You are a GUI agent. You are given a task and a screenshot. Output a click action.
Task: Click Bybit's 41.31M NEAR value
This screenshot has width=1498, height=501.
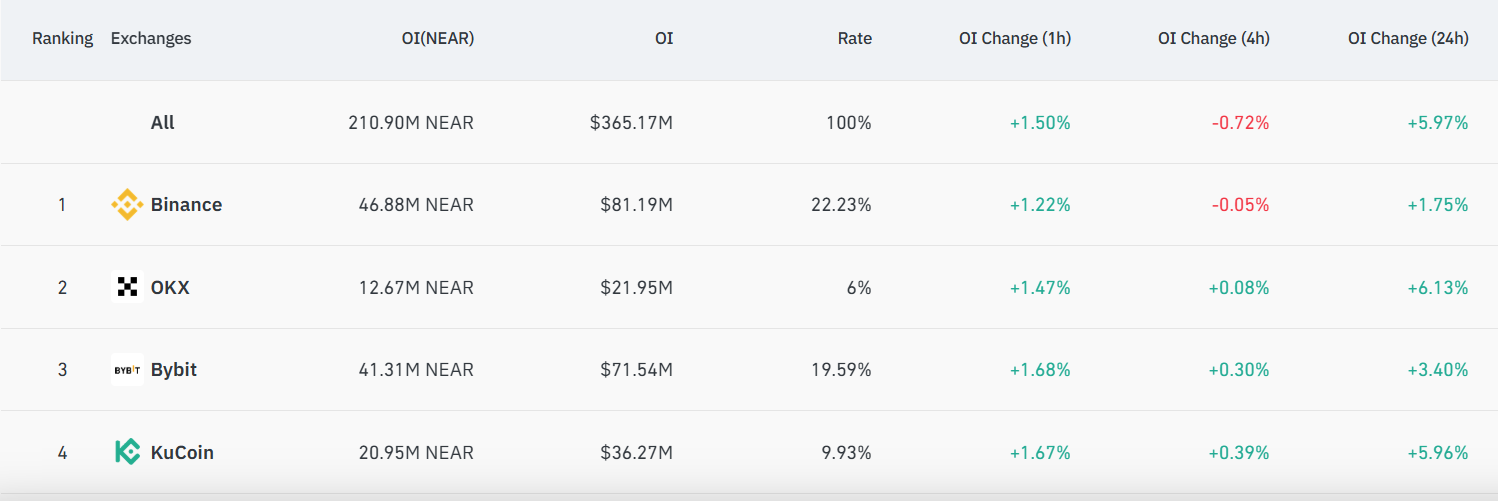(x=416, y=370)
